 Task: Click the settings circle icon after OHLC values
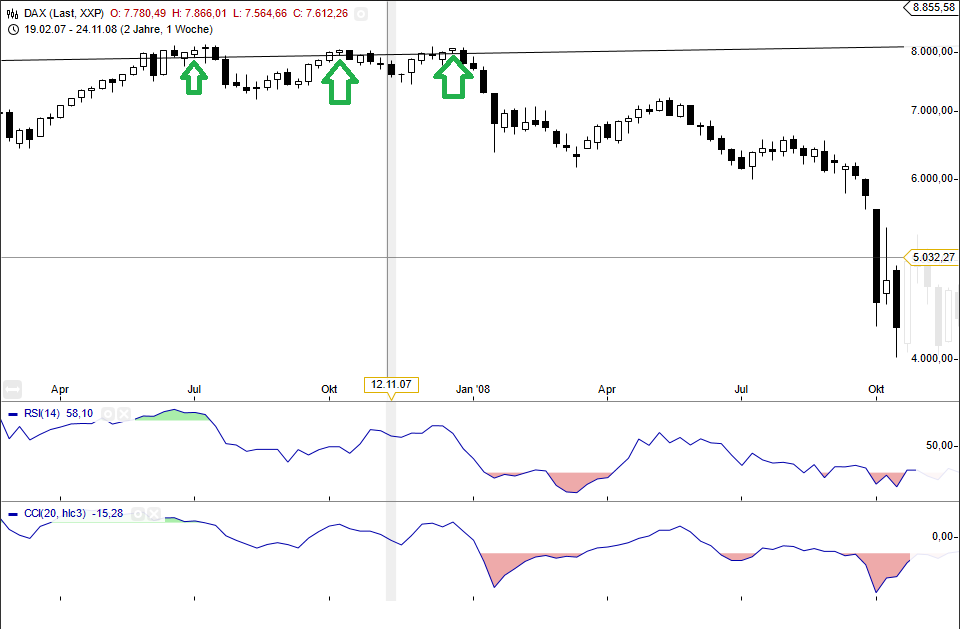coord(360,14)
